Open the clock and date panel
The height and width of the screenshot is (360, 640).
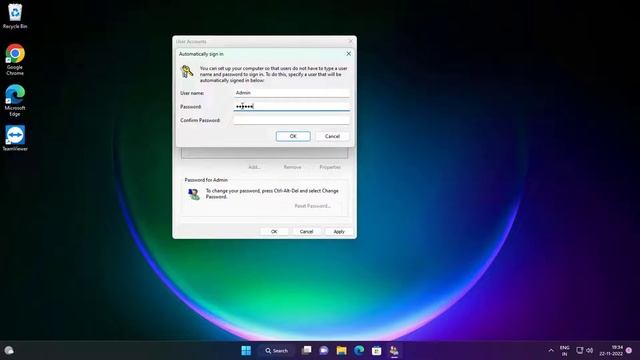pos(611,351)
